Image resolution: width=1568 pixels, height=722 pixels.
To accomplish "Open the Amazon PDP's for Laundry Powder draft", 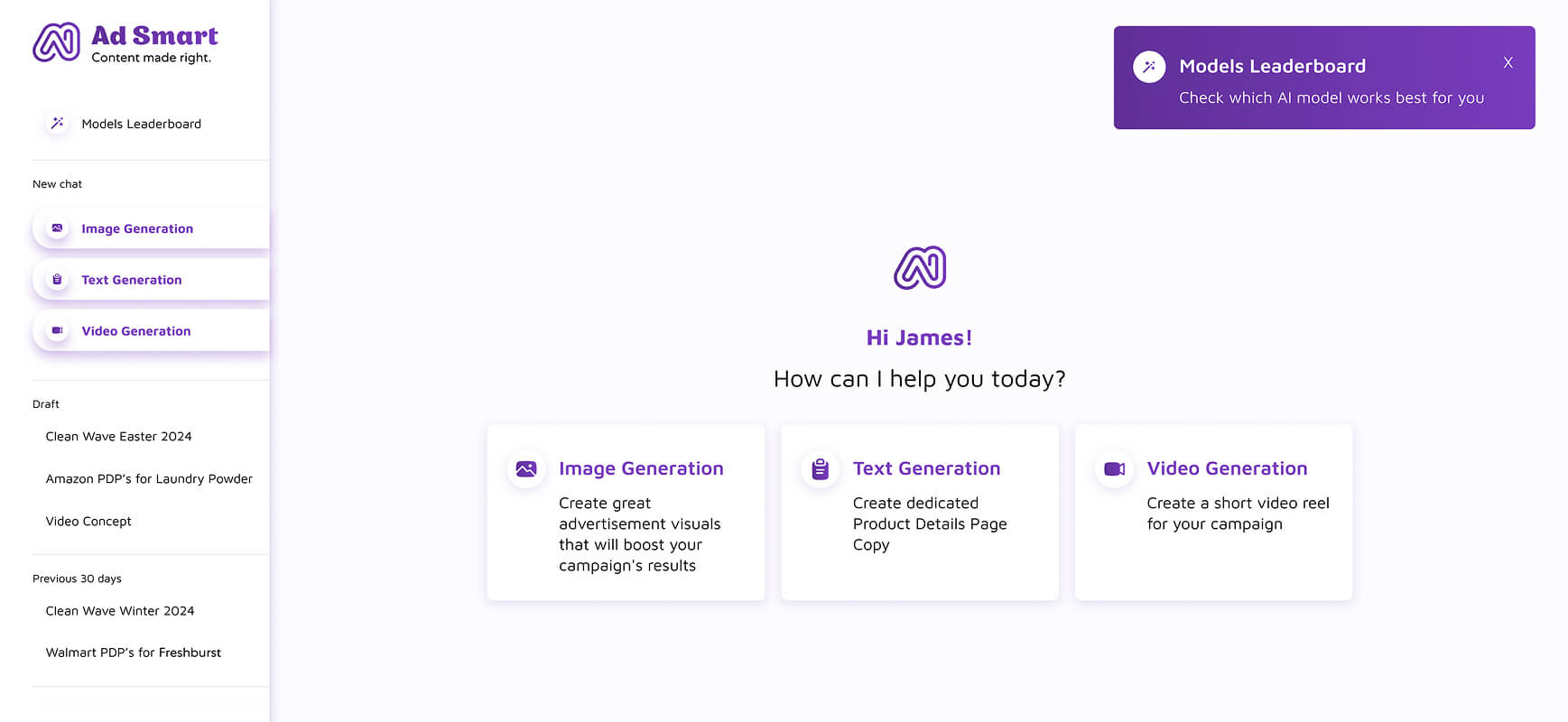I will 149,478.
